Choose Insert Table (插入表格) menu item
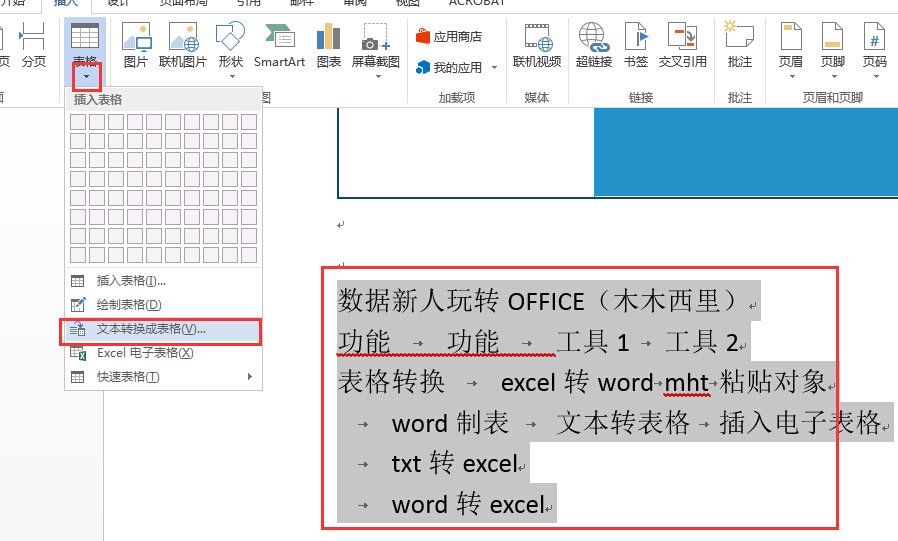The image size is (898, 541). 163,281
